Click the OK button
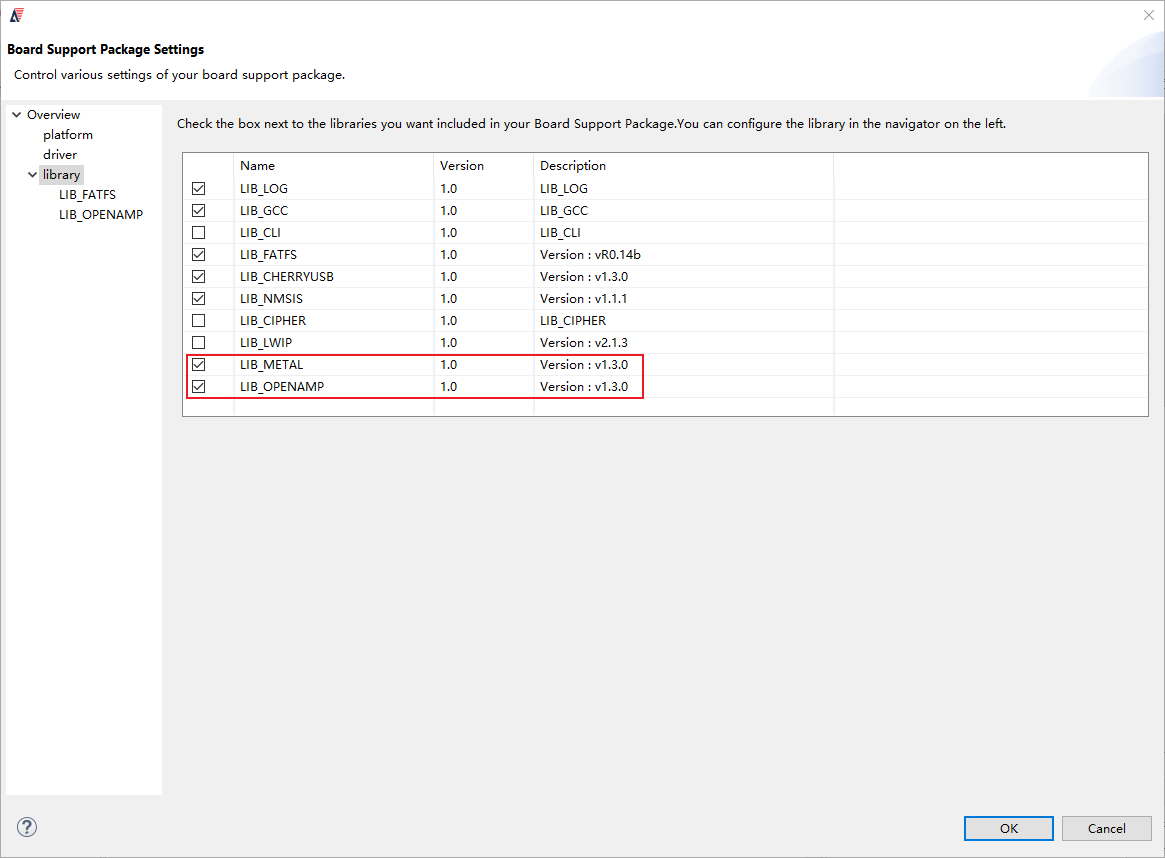This screenshot has height=858, width=1165. pyautogui.click(x=1008, y=828)
